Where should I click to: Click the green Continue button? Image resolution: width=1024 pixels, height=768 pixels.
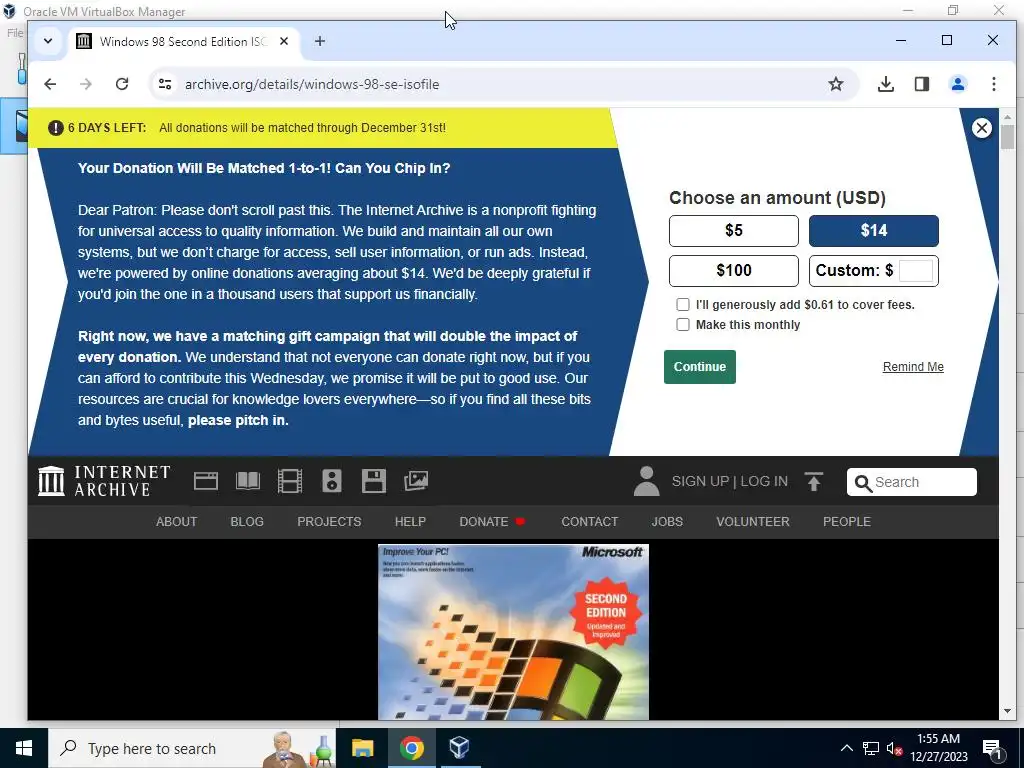(x=699, y=367)
